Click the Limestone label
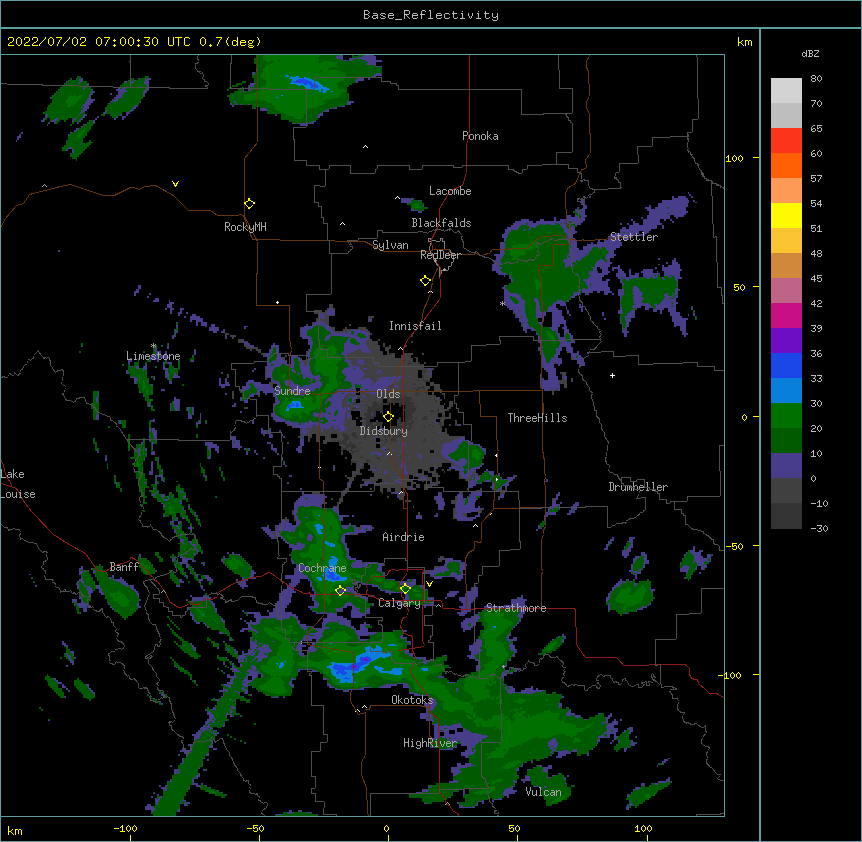Viewport: 862px width, 842px height. [153, 356]
